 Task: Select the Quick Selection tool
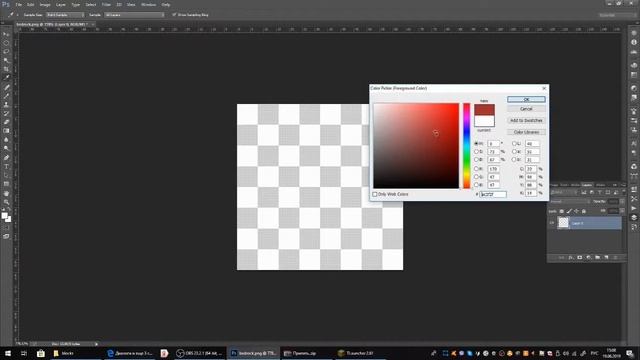(6, 60)
